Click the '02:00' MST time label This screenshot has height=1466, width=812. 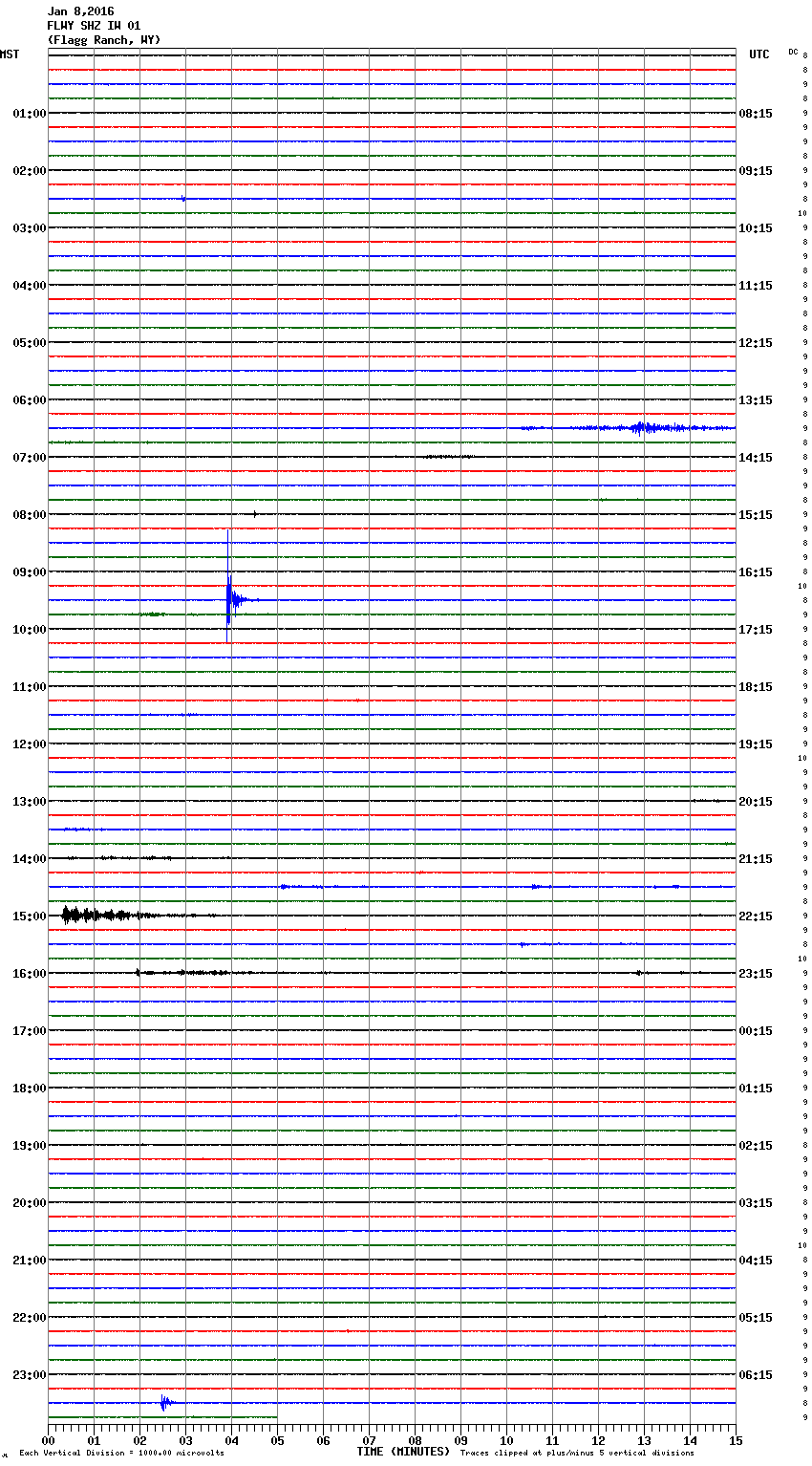(x=30, y=171)
